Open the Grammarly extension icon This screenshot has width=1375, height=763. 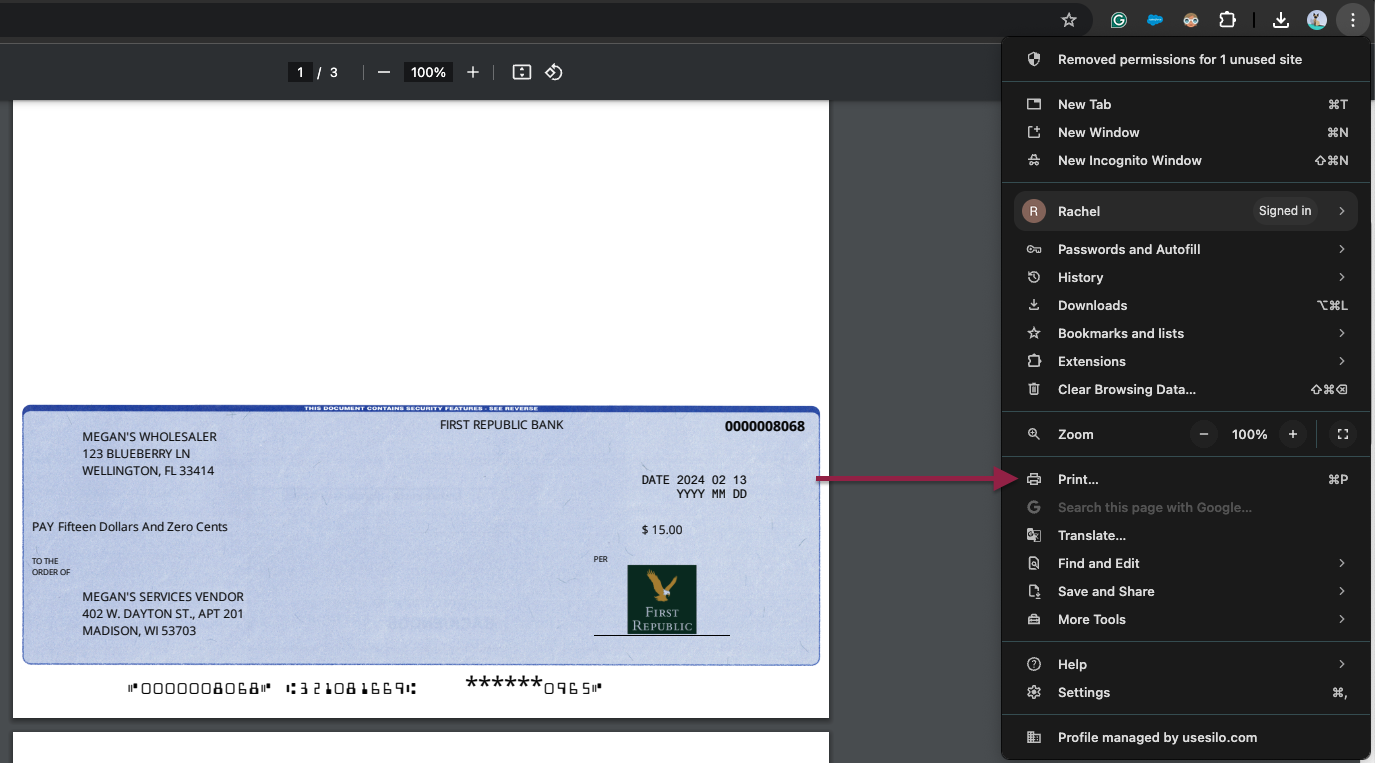(x=1119, y=19)
